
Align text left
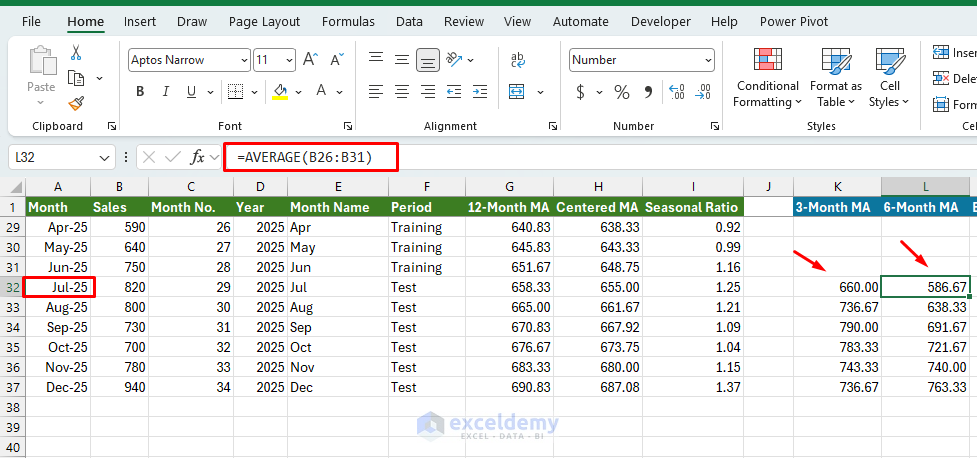click(x=376, y=92)
